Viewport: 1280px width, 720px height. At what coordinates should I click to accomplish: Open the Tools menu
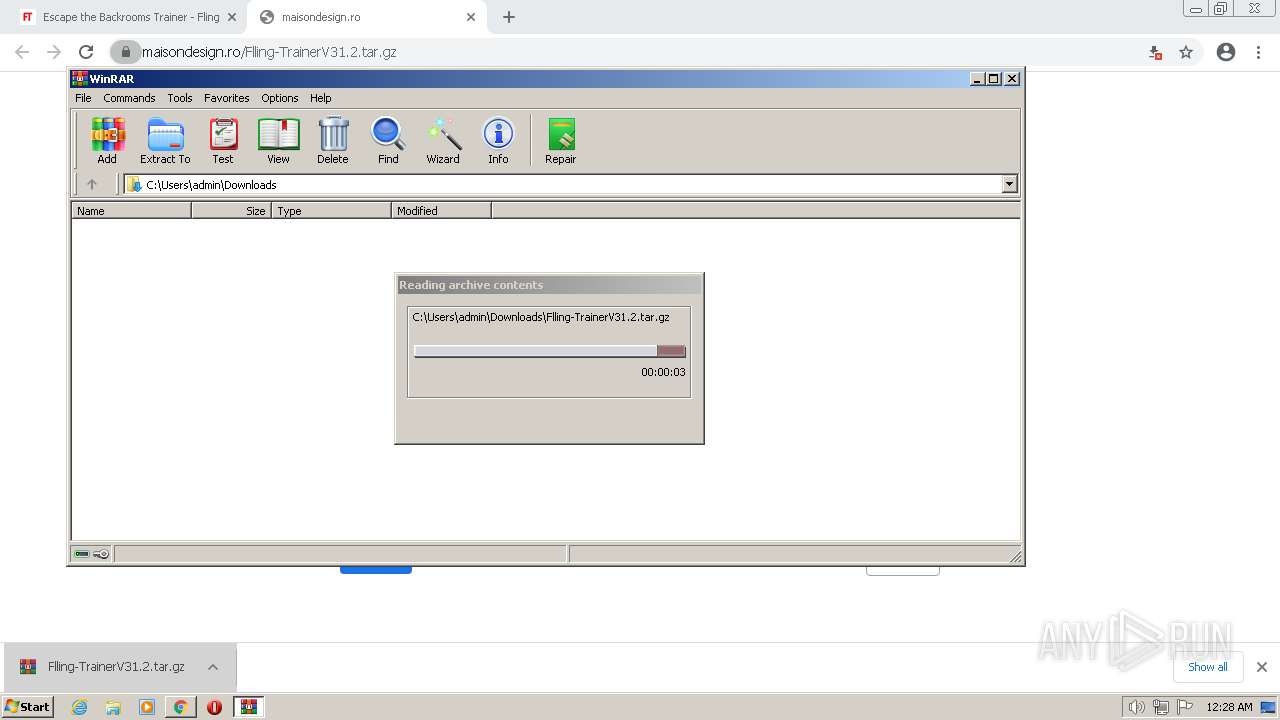pyautogui.click(x=180, y=98)
